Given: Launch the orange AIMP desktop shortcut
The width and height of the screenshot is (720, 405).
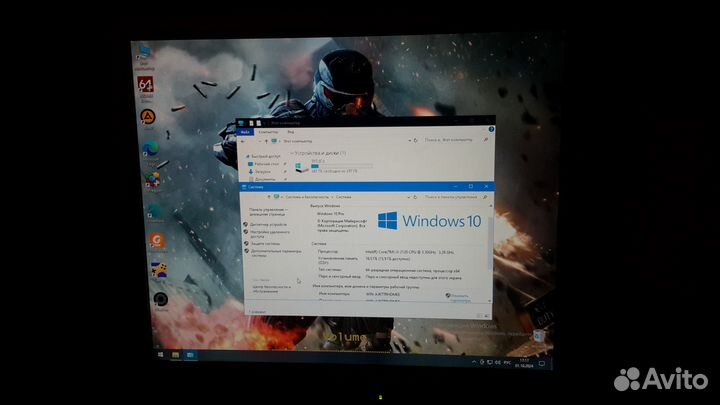Looking at the screenshot, I should pos(147,118).
